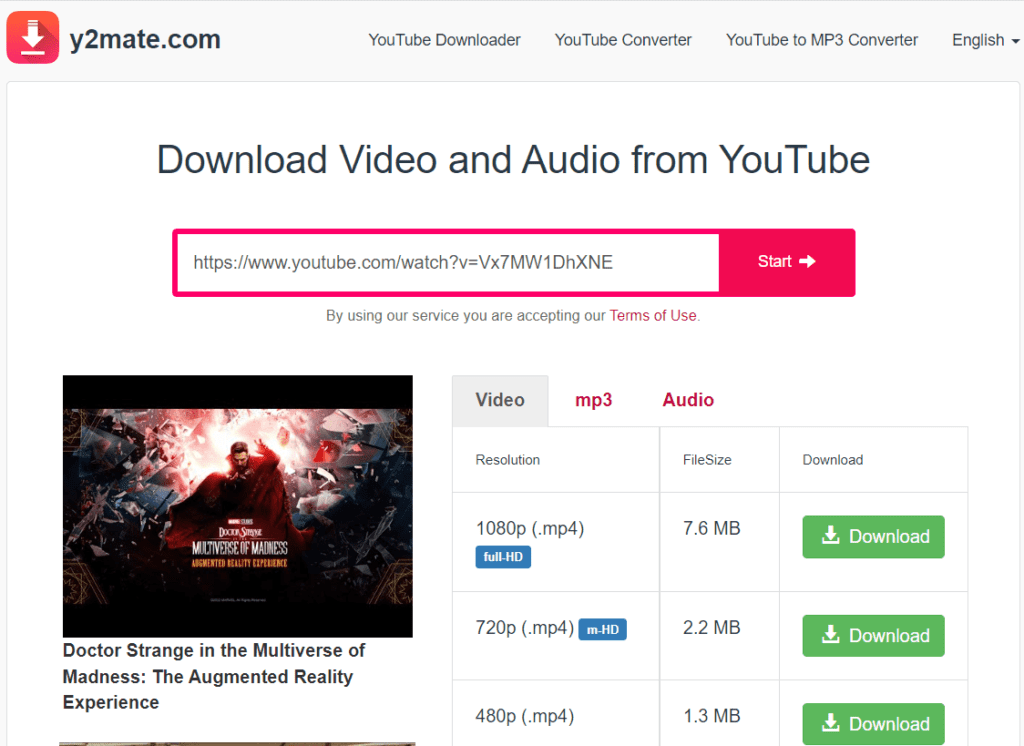Click the m-HD badge
Image resolution: width=1024 pixels, height=746 pixels.
coord(602,630)
